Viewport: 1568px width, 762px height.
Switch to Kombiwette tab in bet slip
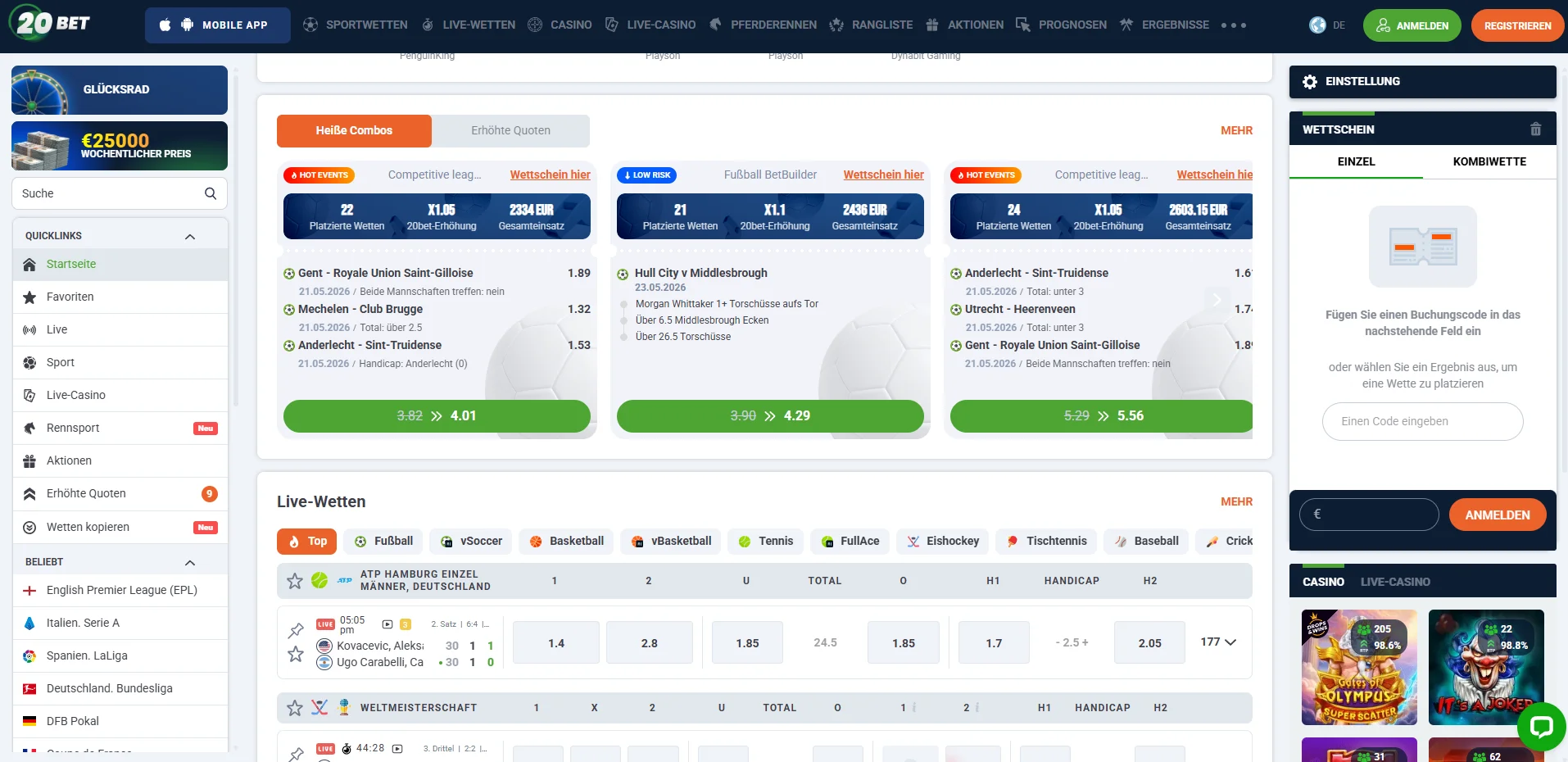[x=1489, y=161]
